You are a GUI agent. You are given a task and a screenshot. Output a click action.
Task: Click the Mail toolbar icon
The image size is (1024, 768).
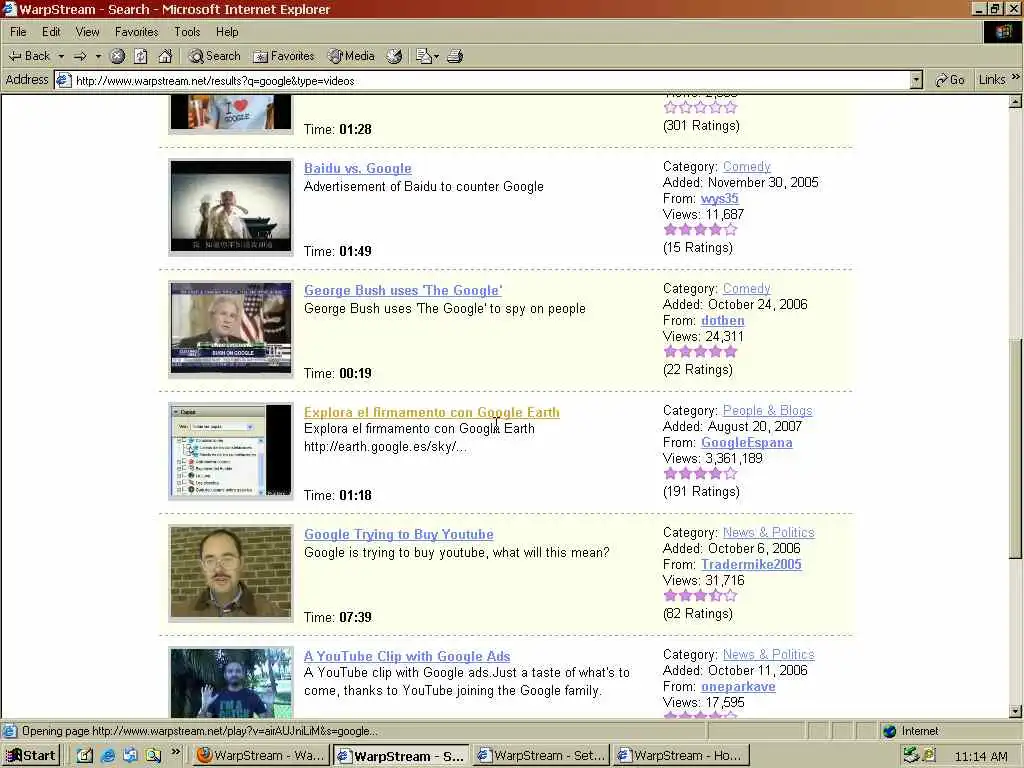coord(424,56)
